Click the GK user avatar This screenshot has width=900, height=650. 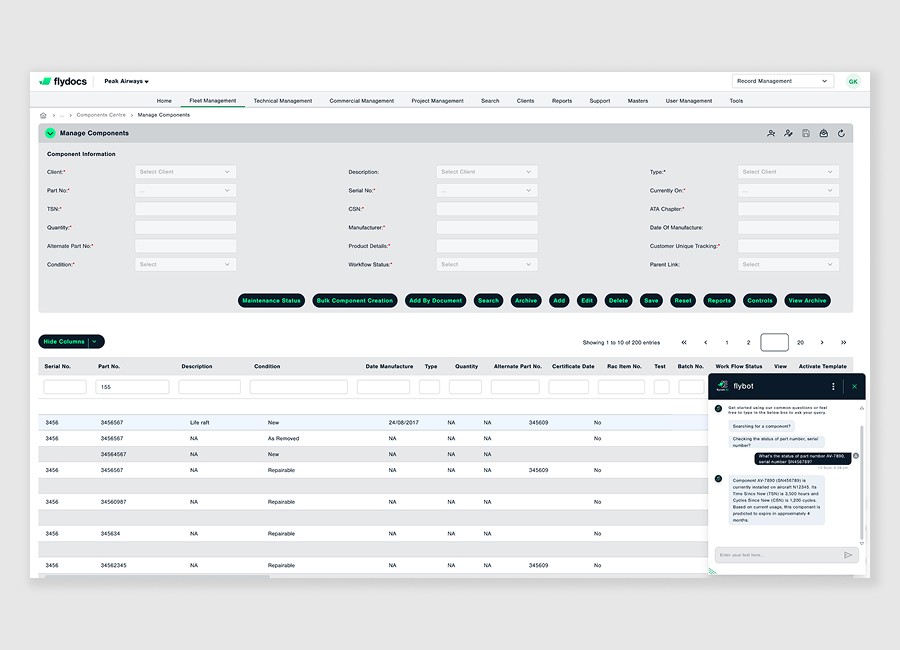tap(853, 81)
